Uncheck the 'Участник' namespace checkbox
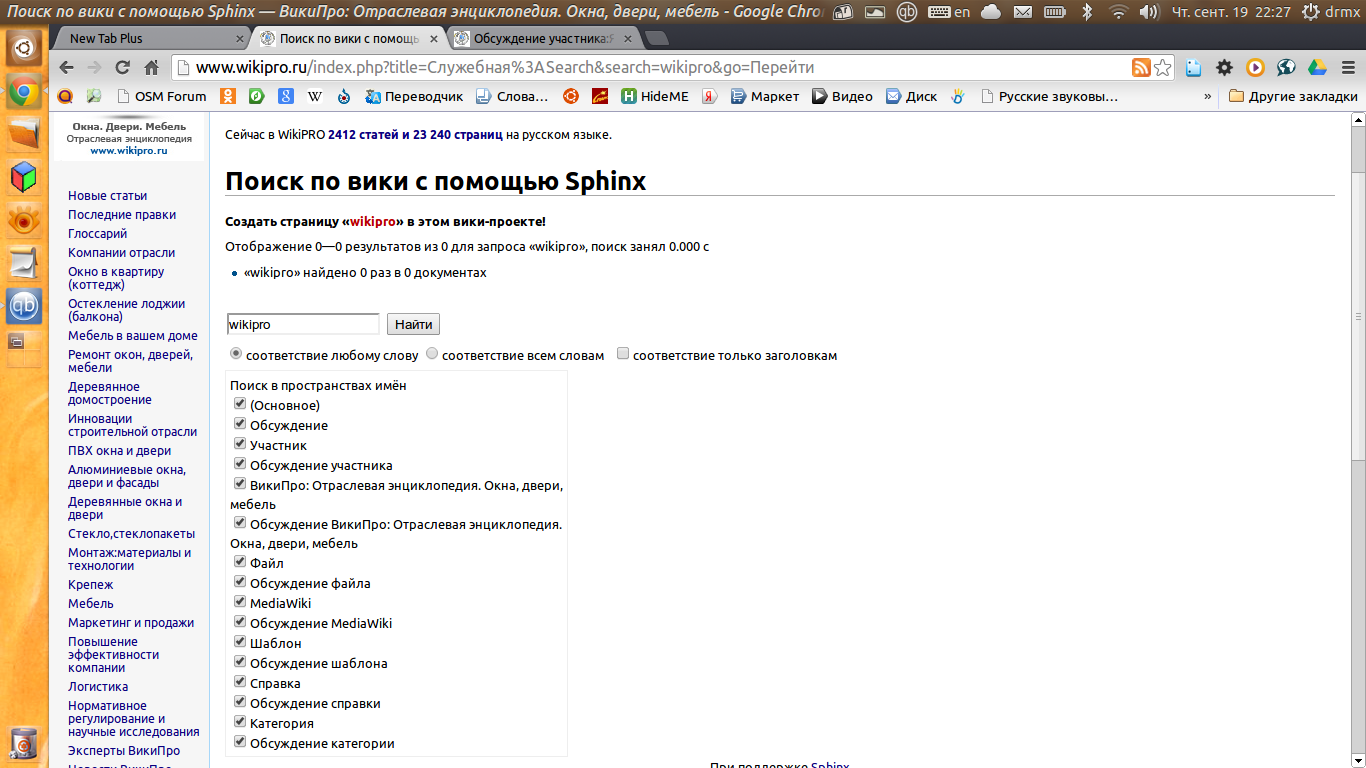The image size is (1366, 768). click(240, 444)
